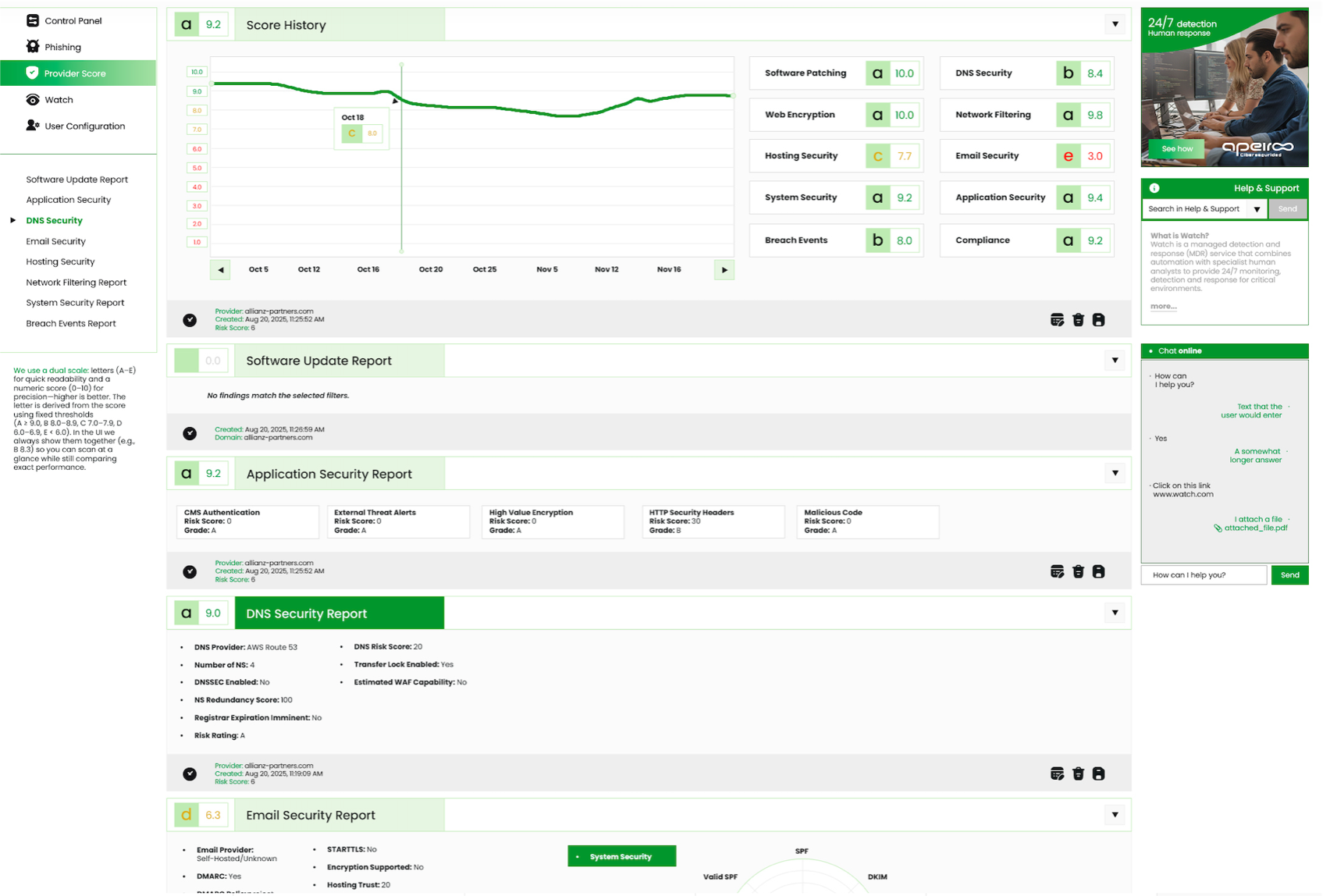Select Hosting Security in the left report list
Screen dimensions: 1323x896
pos(60,261)
